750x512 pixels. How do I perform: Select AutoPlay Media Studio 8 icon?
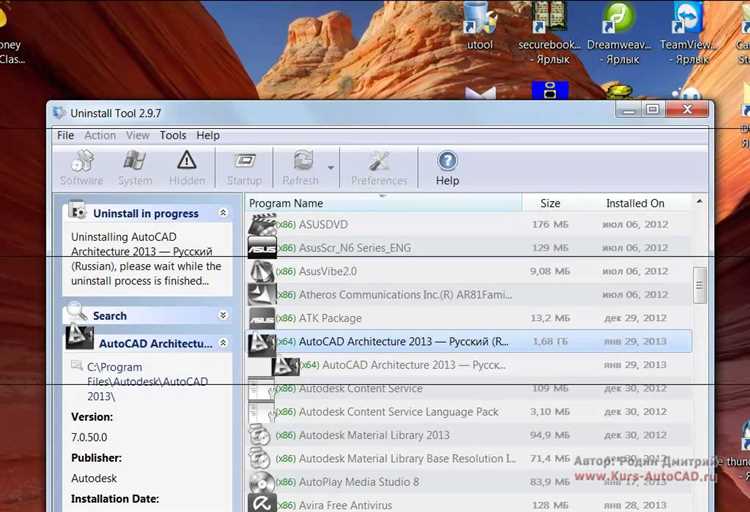pos(262,482)
